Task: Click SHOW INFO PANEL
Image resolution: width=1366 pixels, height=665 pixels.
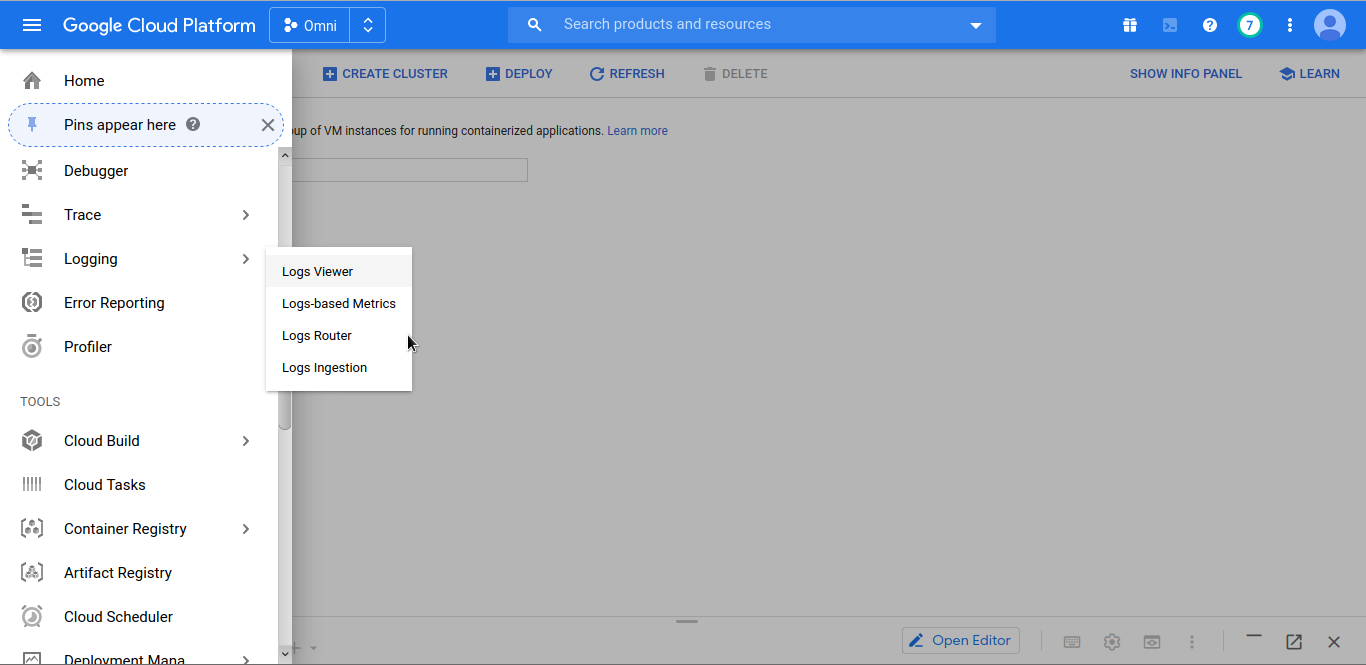Action: (1186, 74)
